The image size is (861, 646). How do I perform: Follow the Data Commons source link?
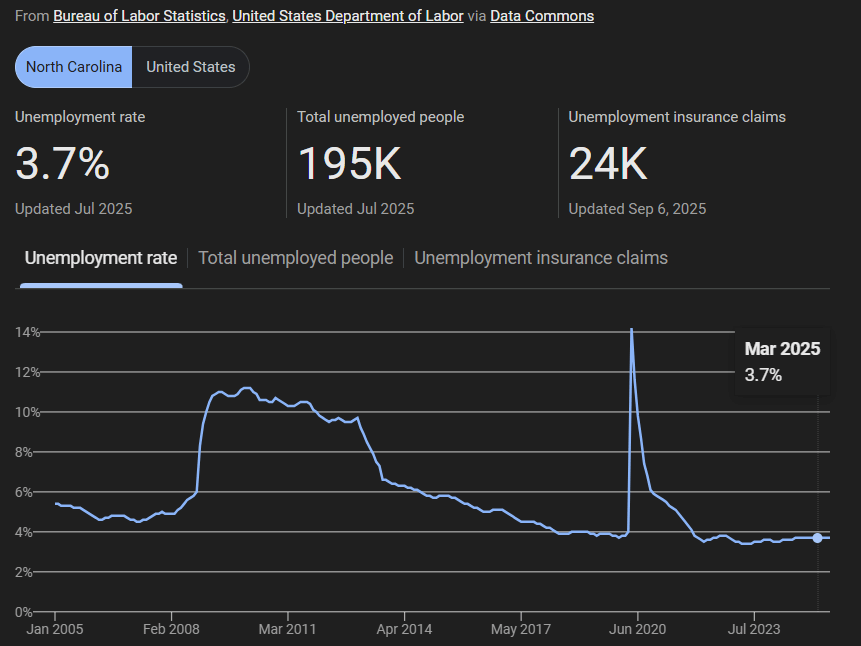pos(541,16)
